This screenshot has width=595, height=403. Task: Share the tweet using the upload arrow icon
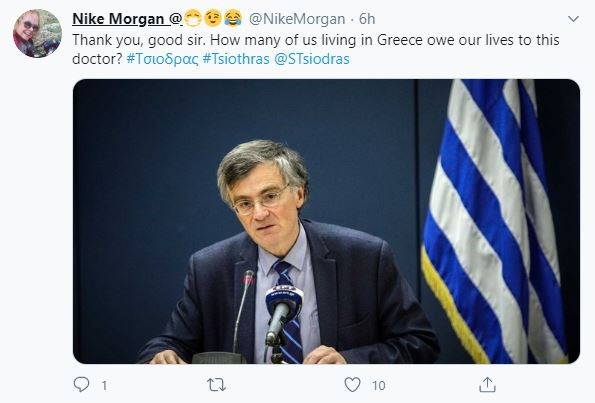pos(487,384)
